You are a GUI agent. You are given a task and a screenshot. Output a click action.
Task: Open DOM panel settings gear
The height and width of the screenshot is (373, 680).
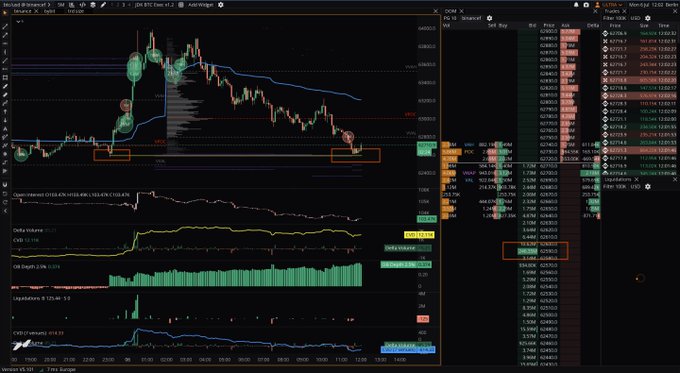coord(489,18)
